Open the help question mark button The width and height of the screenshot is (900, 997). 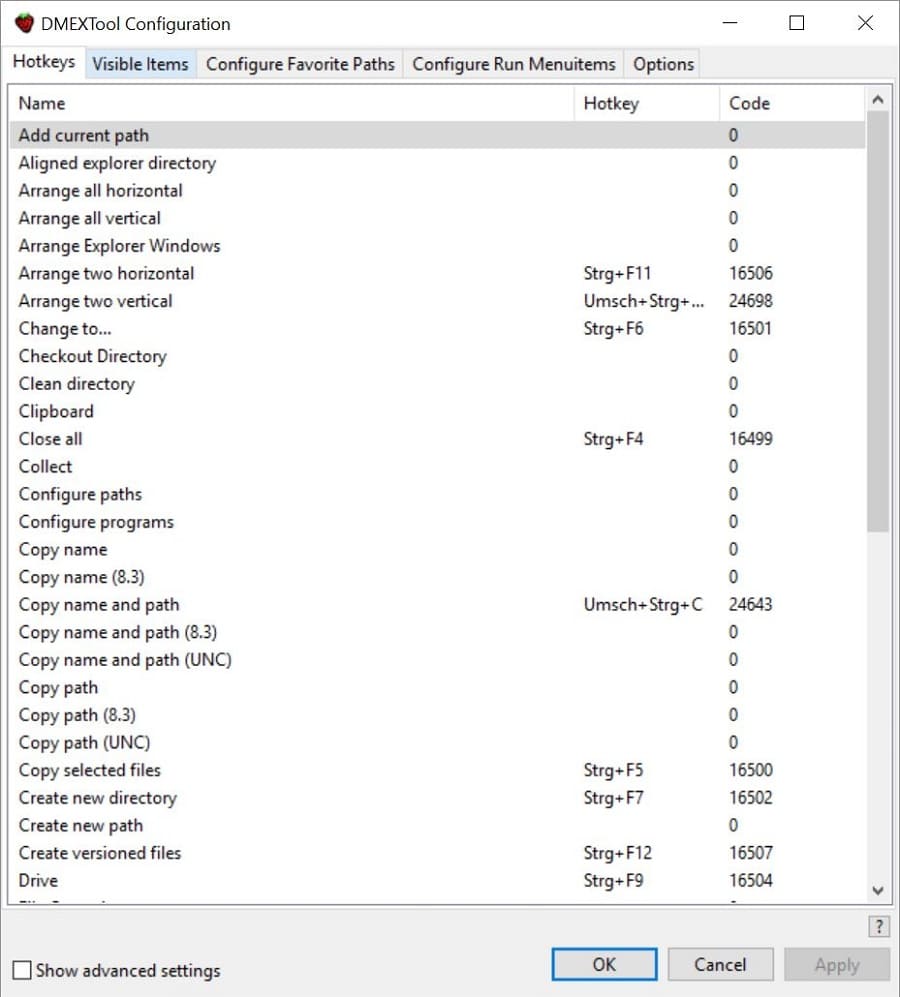(878, 926)
